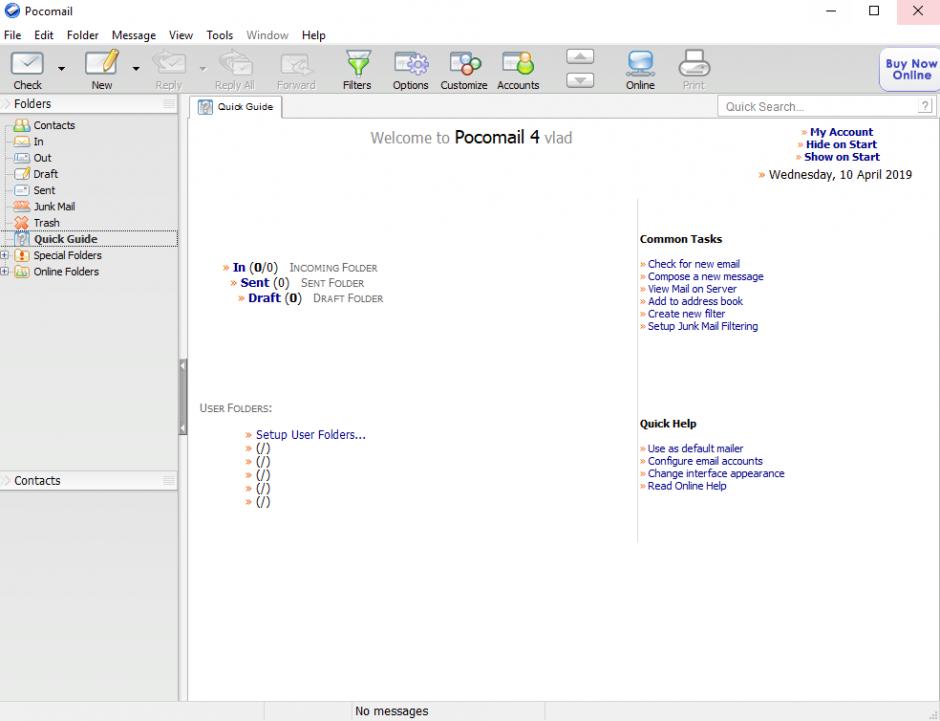Select Contacts in the folder tree
This screenshot has height=721, width=940.
tap(54, 125)
